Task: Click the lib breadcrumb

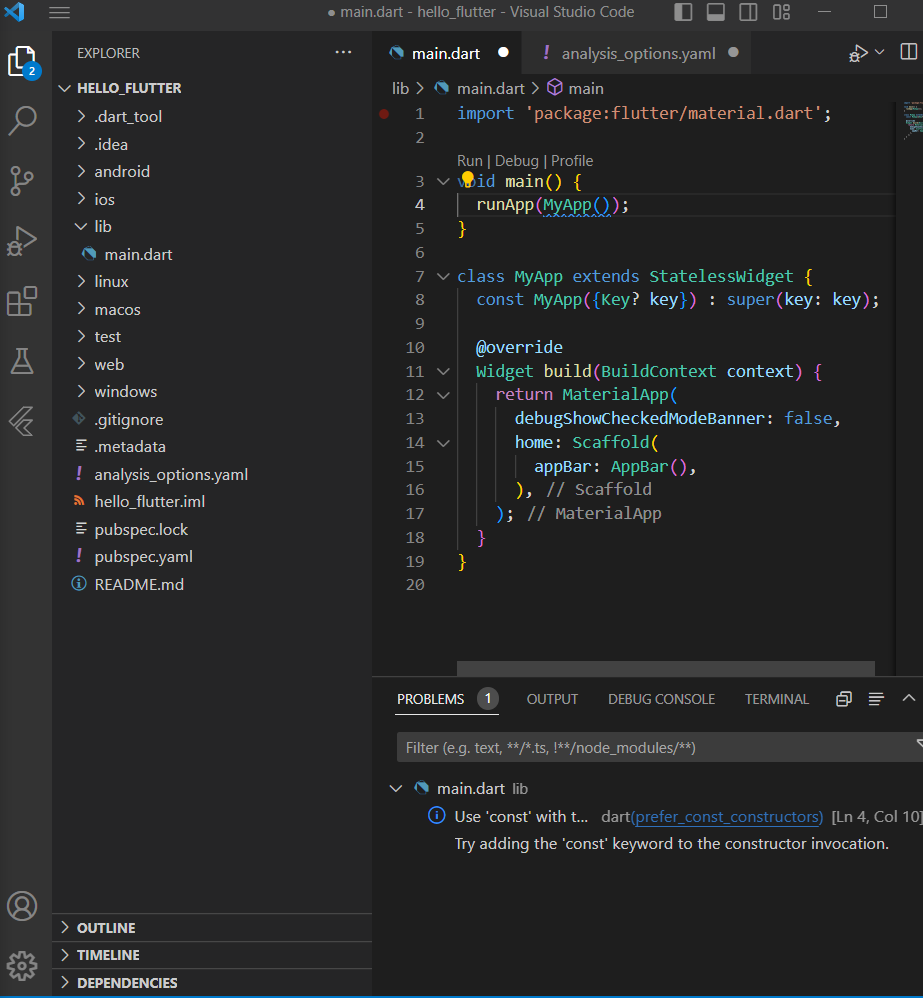Action: pyautogui.click(x=400, y=88)
